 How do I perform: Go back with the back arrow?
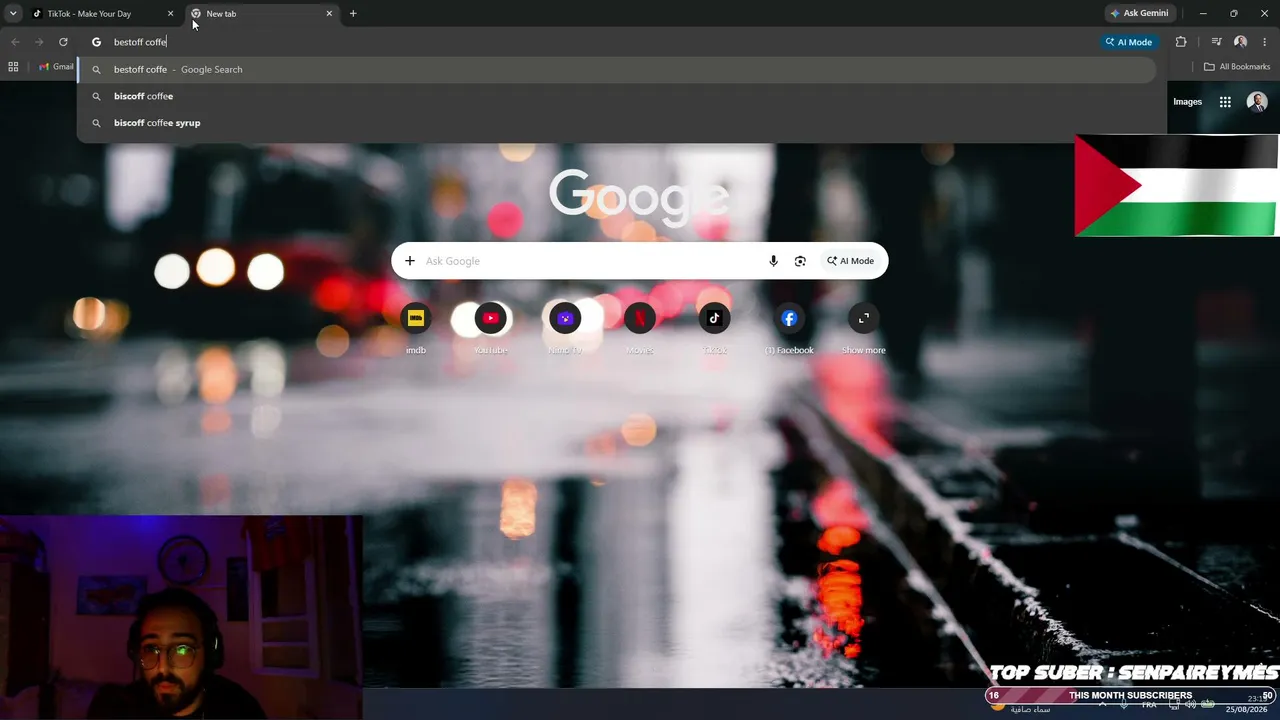pyautogui.click(x=15, y=42)
